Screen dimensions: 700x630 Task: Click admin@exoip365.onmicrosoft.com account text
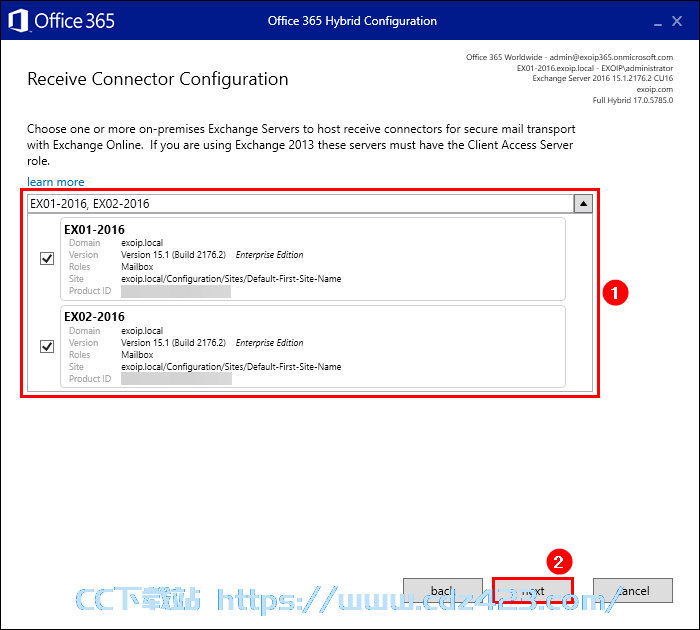click(x=611, y=57)
